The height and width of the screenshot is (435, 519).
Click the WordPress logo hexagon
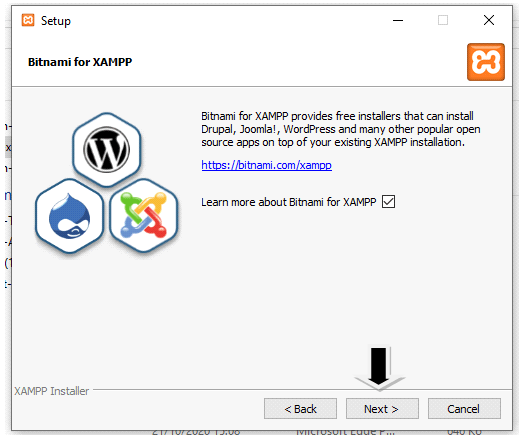[x=107, y=150]
